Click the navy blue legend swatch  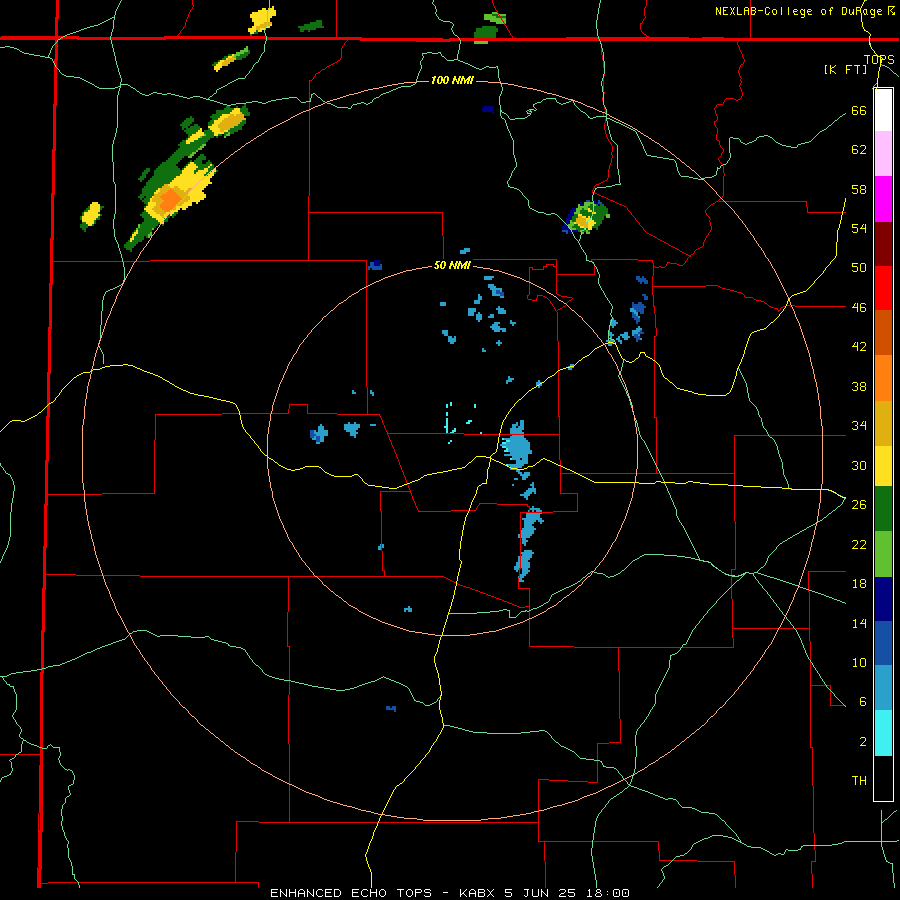[x=883, y=599]
